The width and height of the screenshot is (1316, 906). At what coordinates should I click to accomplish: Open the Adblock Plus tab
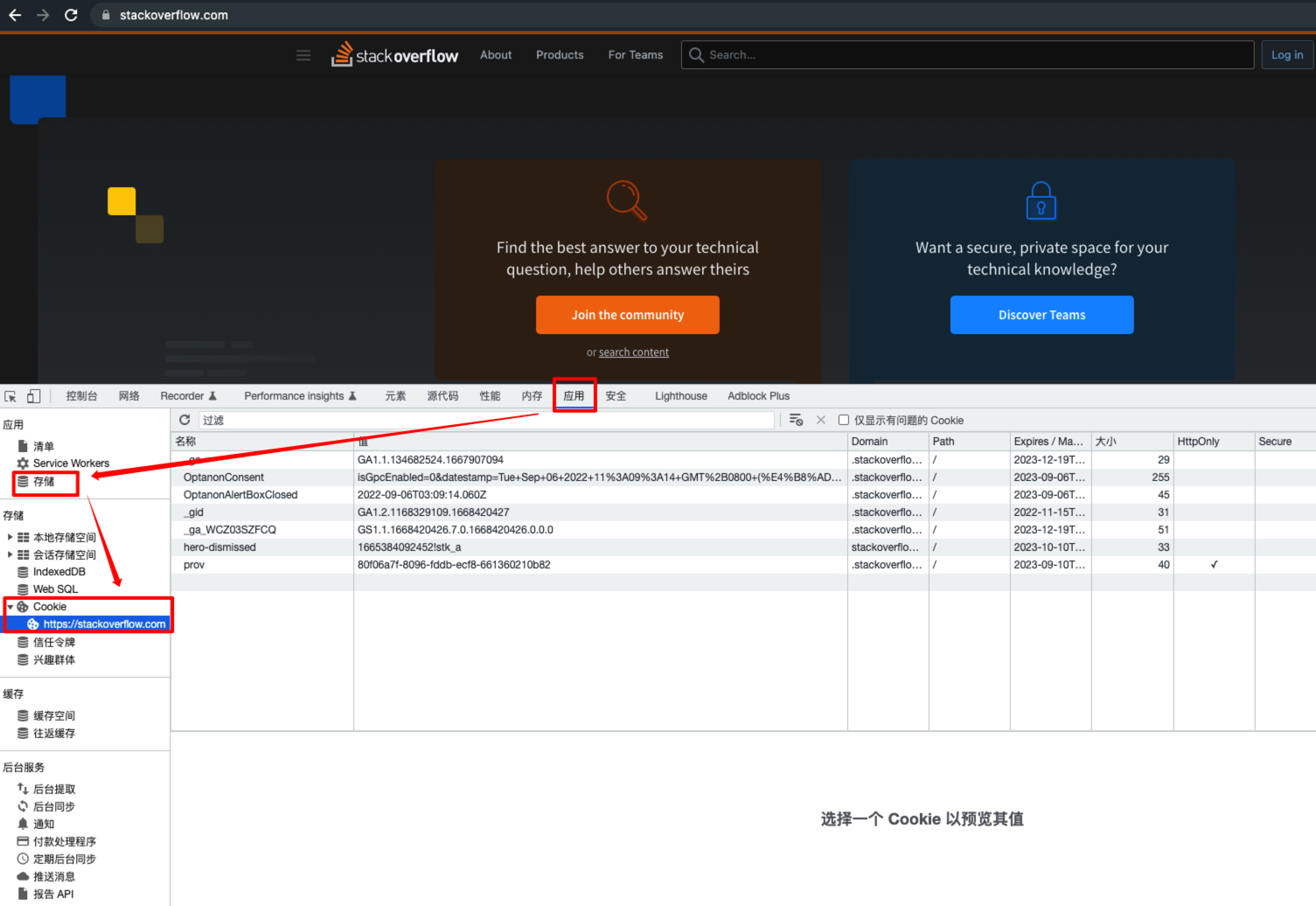point(758,396)
